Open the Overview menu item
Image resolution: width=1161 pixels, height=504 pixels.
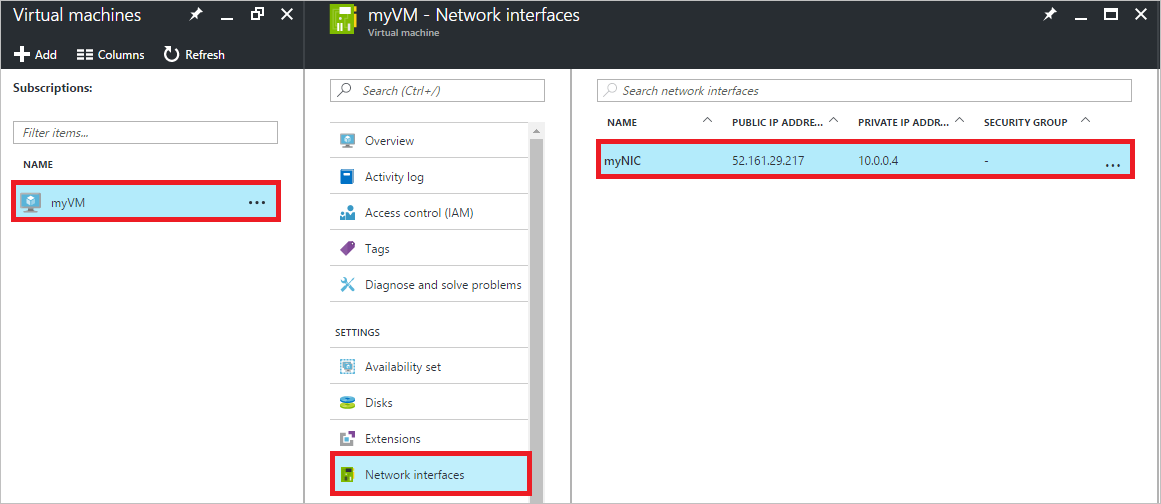[429, 141]
